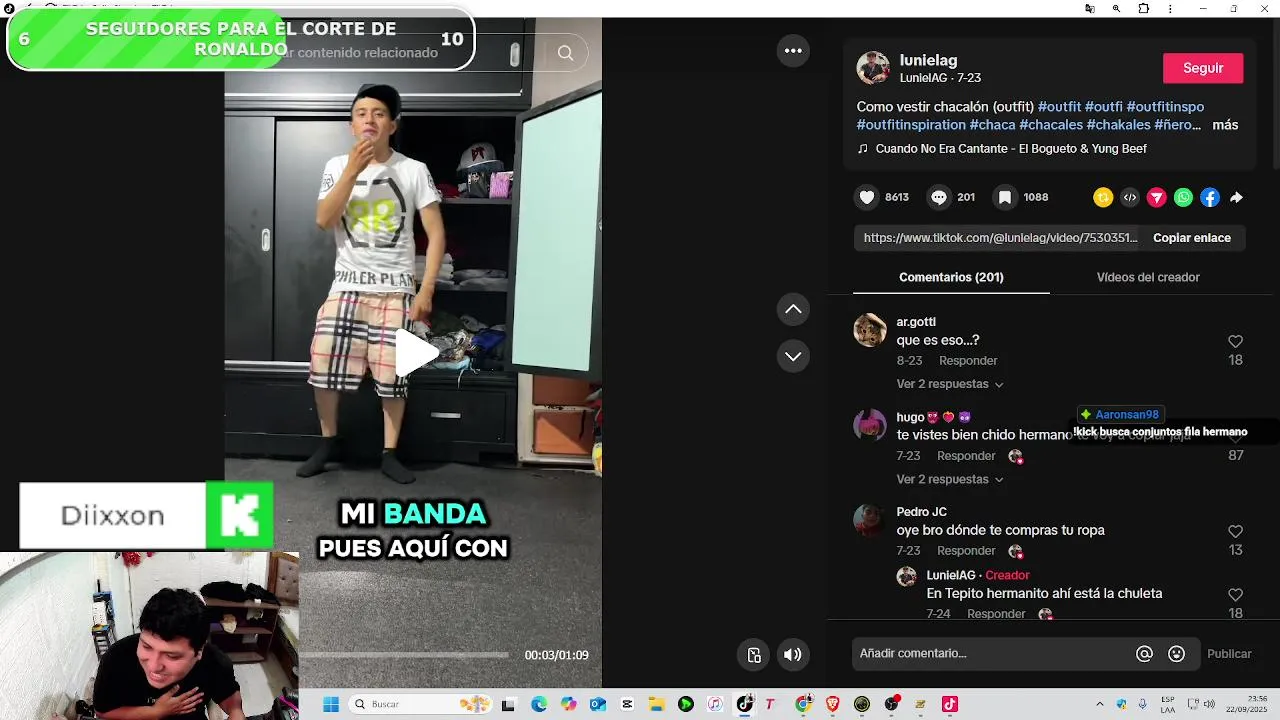Viewport: 1280px width, 720px height.
Task: Seek in the video progress bar
Action: point(404,655)
